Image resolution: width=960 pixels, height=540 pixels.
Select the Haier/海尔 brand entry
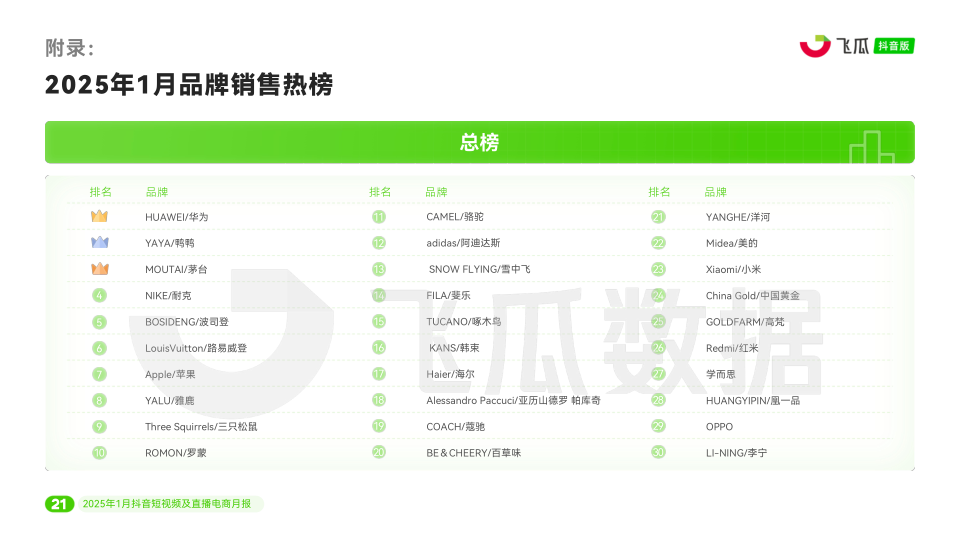tap(450, 374)
